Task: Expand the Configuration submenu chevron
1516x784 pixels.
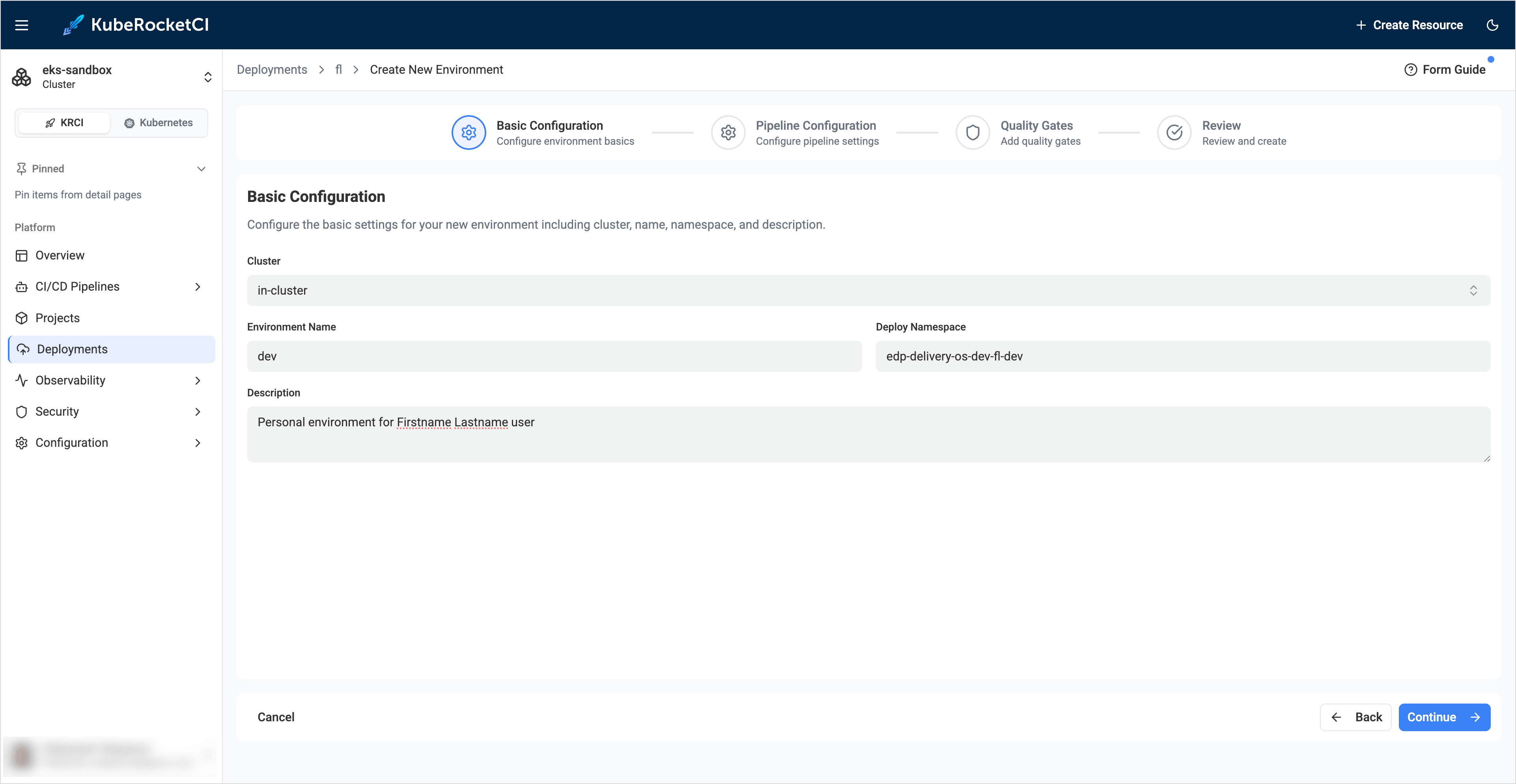Action: click(x=198, y=442)
